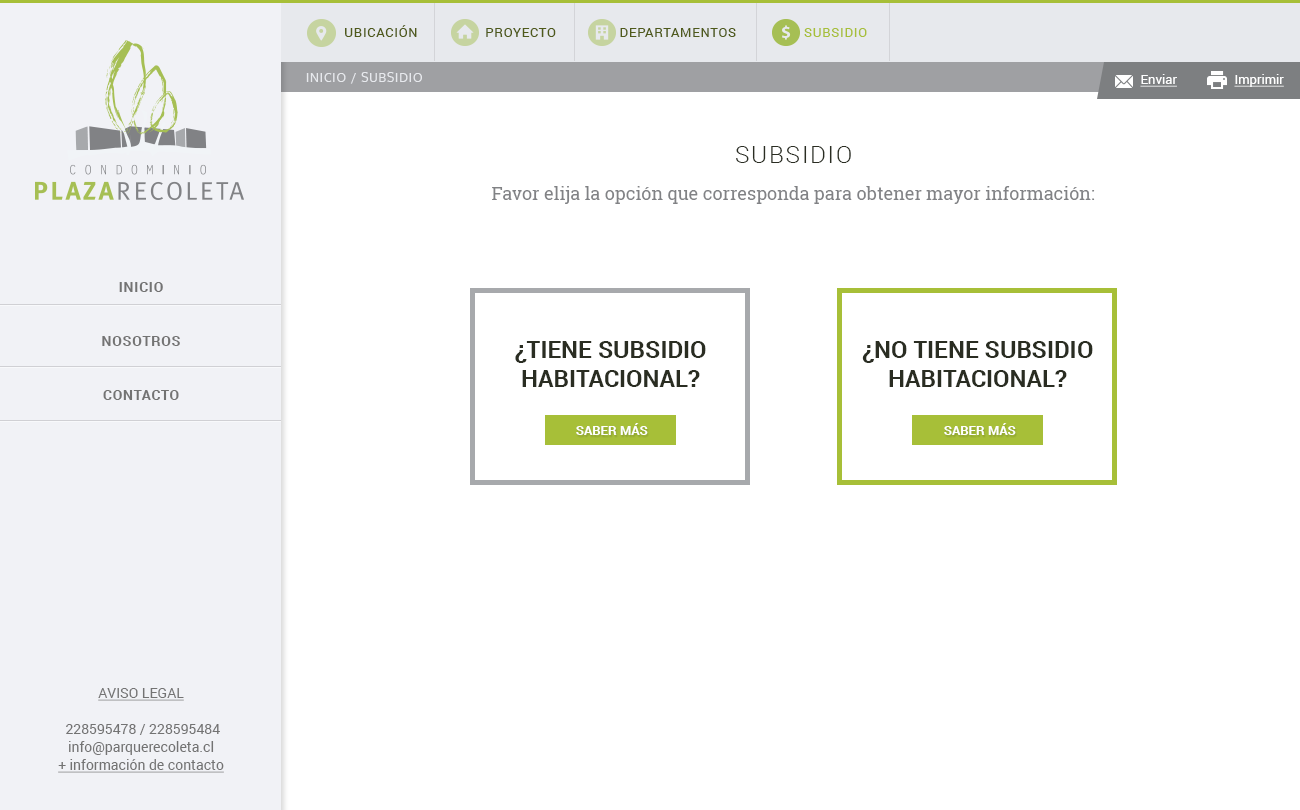Select the ¿No tiene subsidio habitacional? card heading

(977, 365)
